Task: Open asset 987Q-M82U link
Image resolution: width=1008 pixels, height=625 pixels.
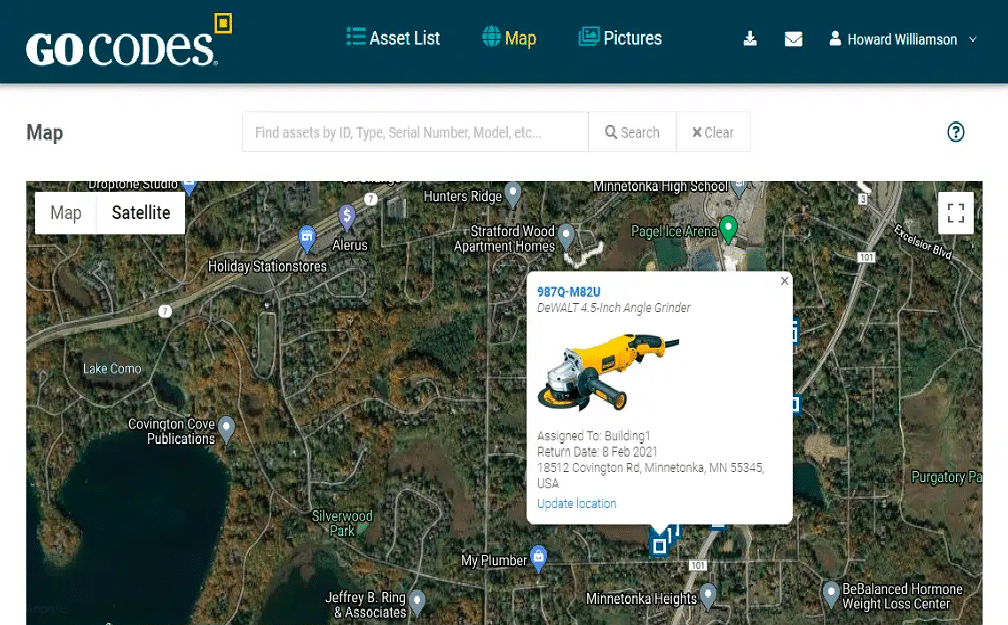Action: point(569,292)
